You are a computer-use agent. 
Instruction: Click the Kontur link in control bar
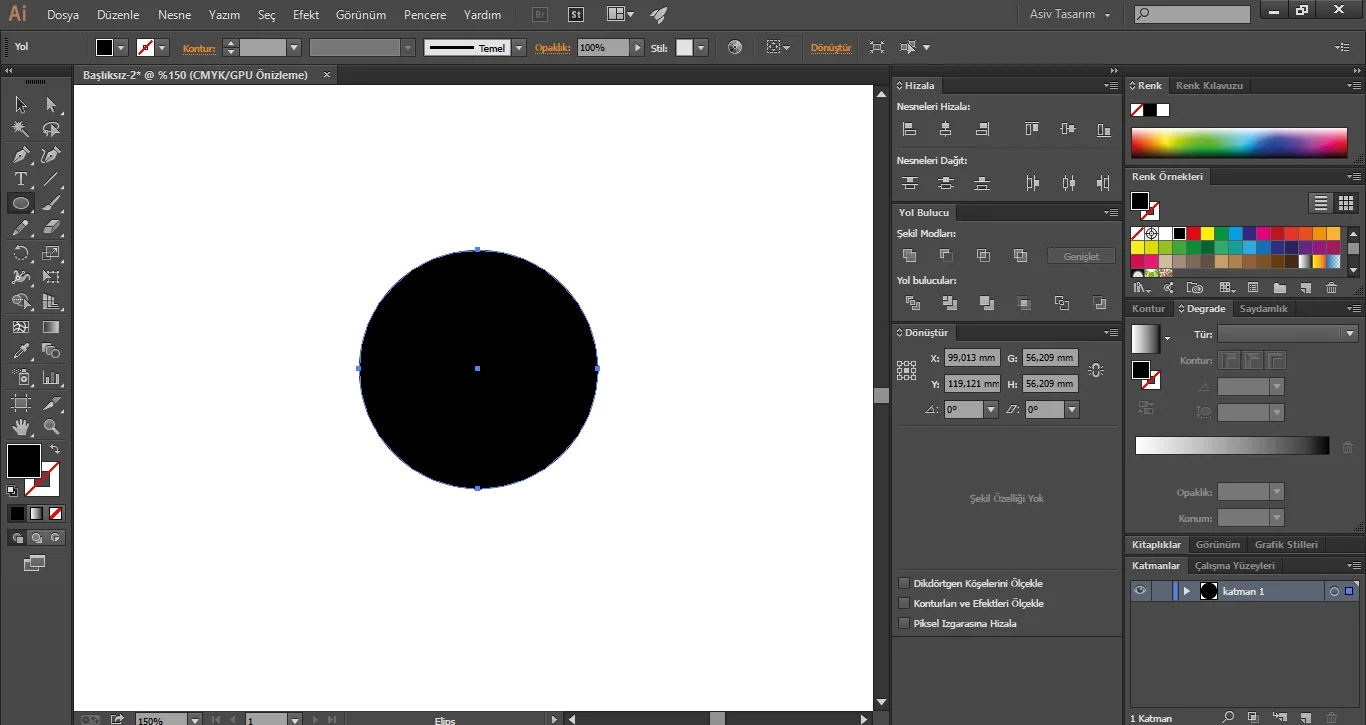click(x=199, y=47)
